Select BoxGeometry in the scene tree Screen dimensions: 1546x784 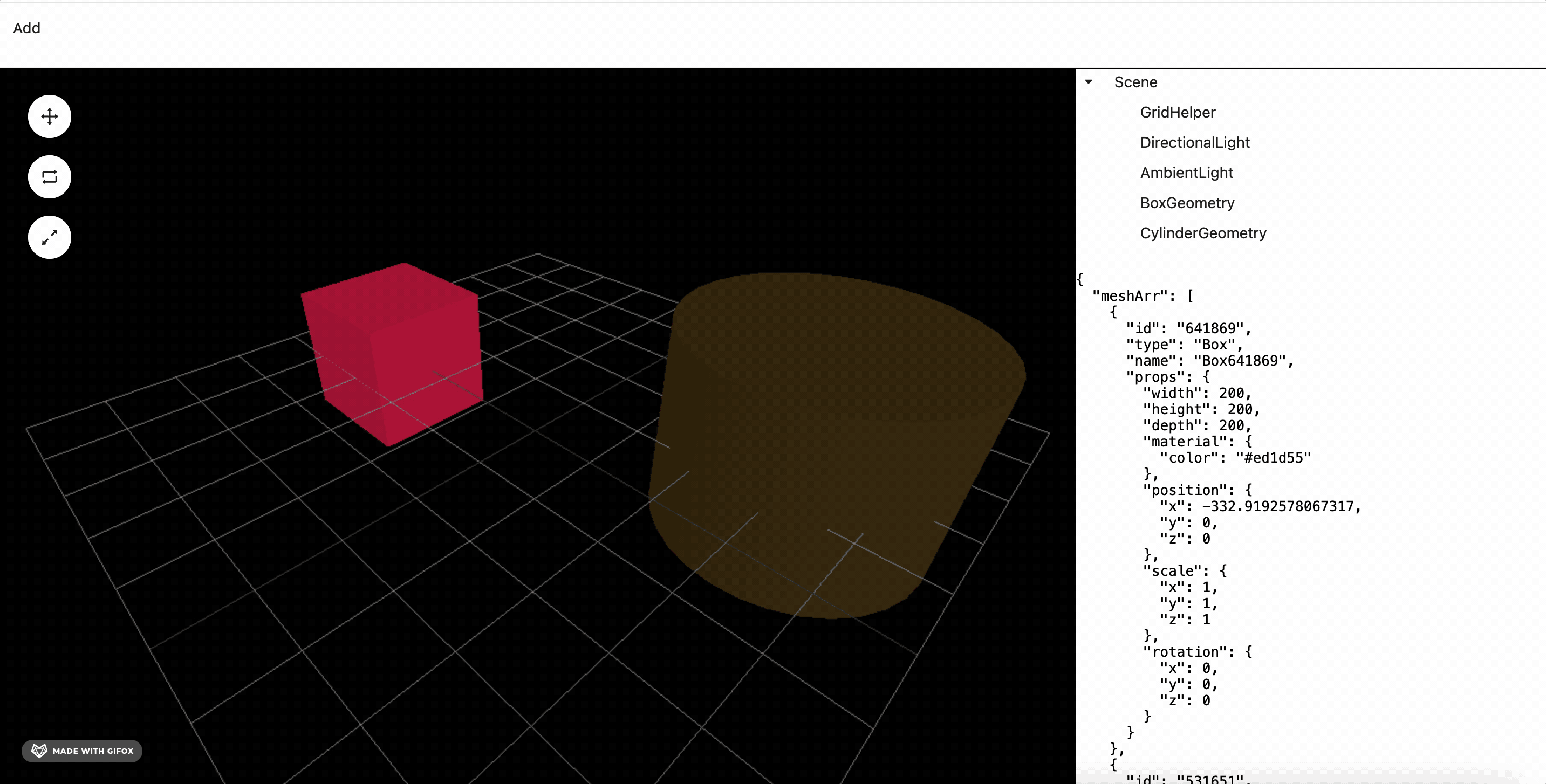coord(1187,203)
